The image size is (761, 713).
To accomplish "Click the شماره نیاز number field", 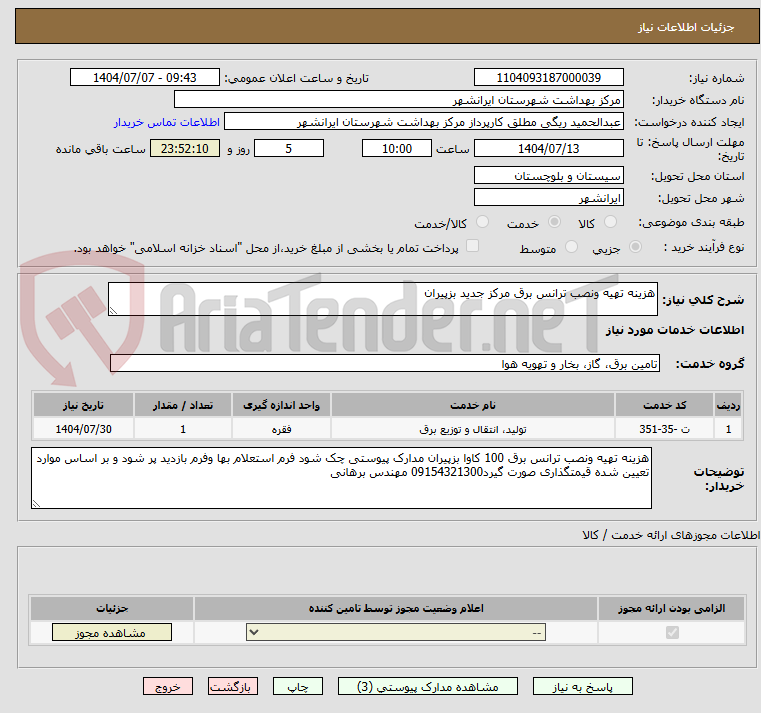I will (x=548, y=78).
